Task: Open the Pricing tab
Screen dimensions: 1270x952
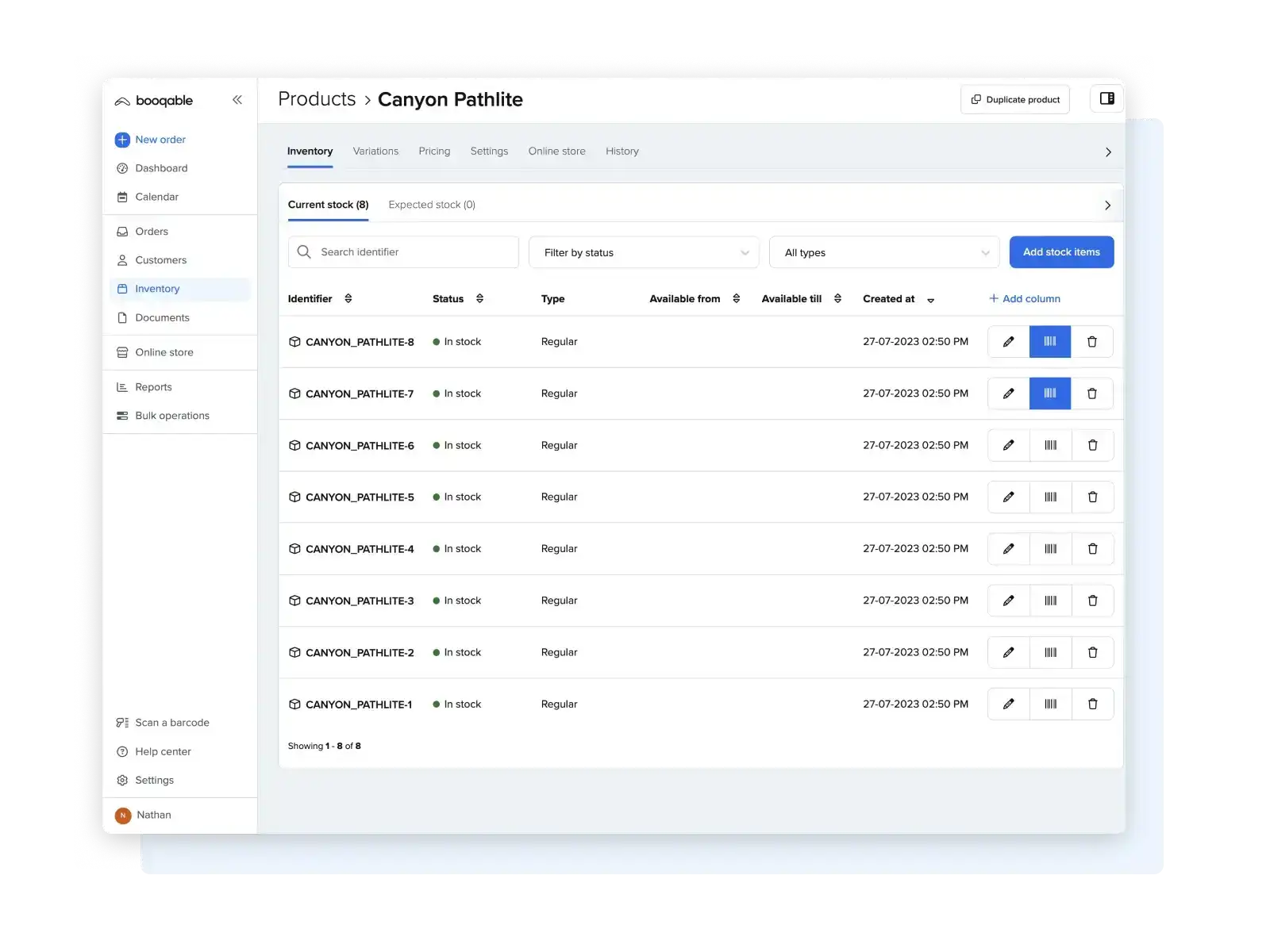Action: 434,151
